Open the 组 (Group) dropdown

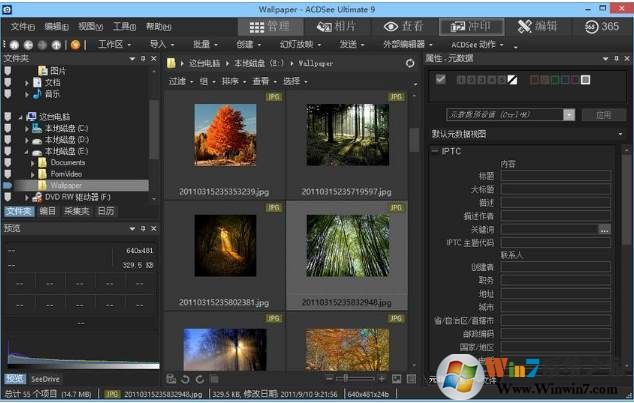207,81
